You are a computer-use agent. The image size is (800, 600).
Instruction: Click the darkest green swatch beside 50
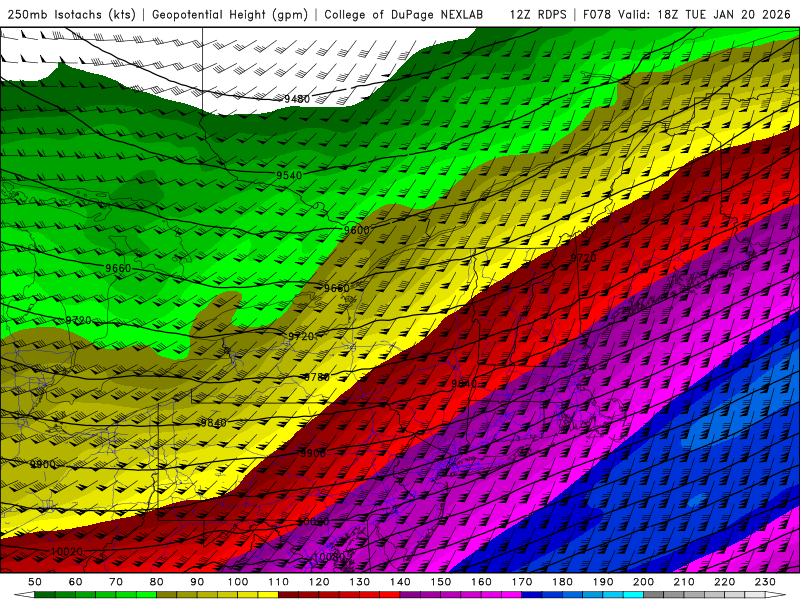(x=45, y=595)
